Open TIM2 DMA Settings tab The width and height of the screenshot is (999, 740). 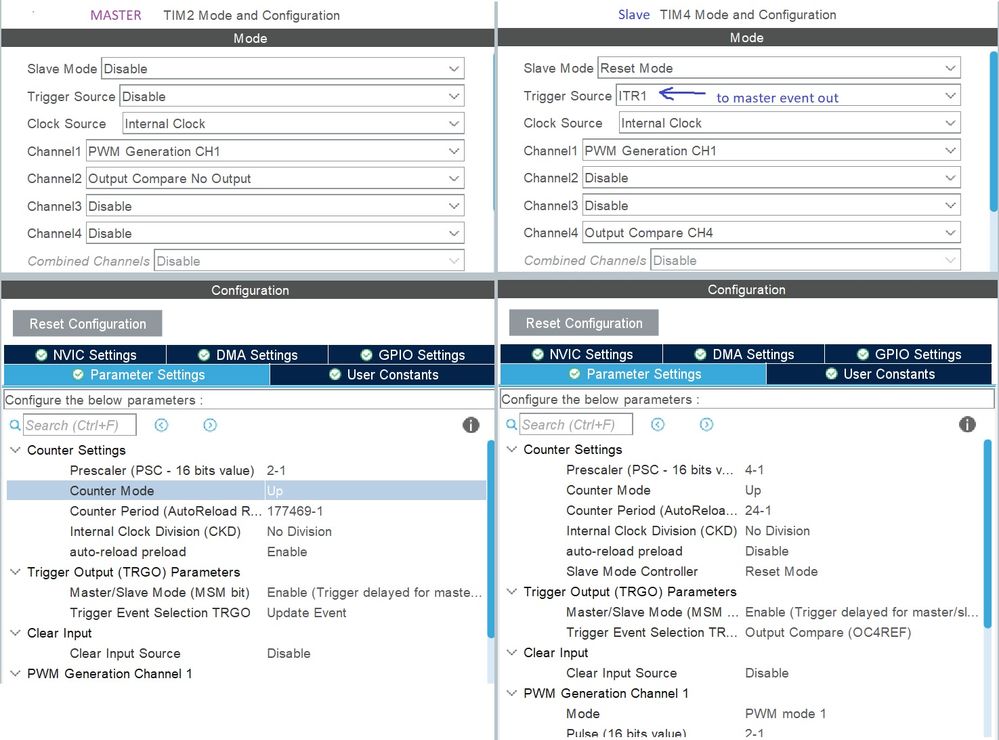tap(247, 355)
